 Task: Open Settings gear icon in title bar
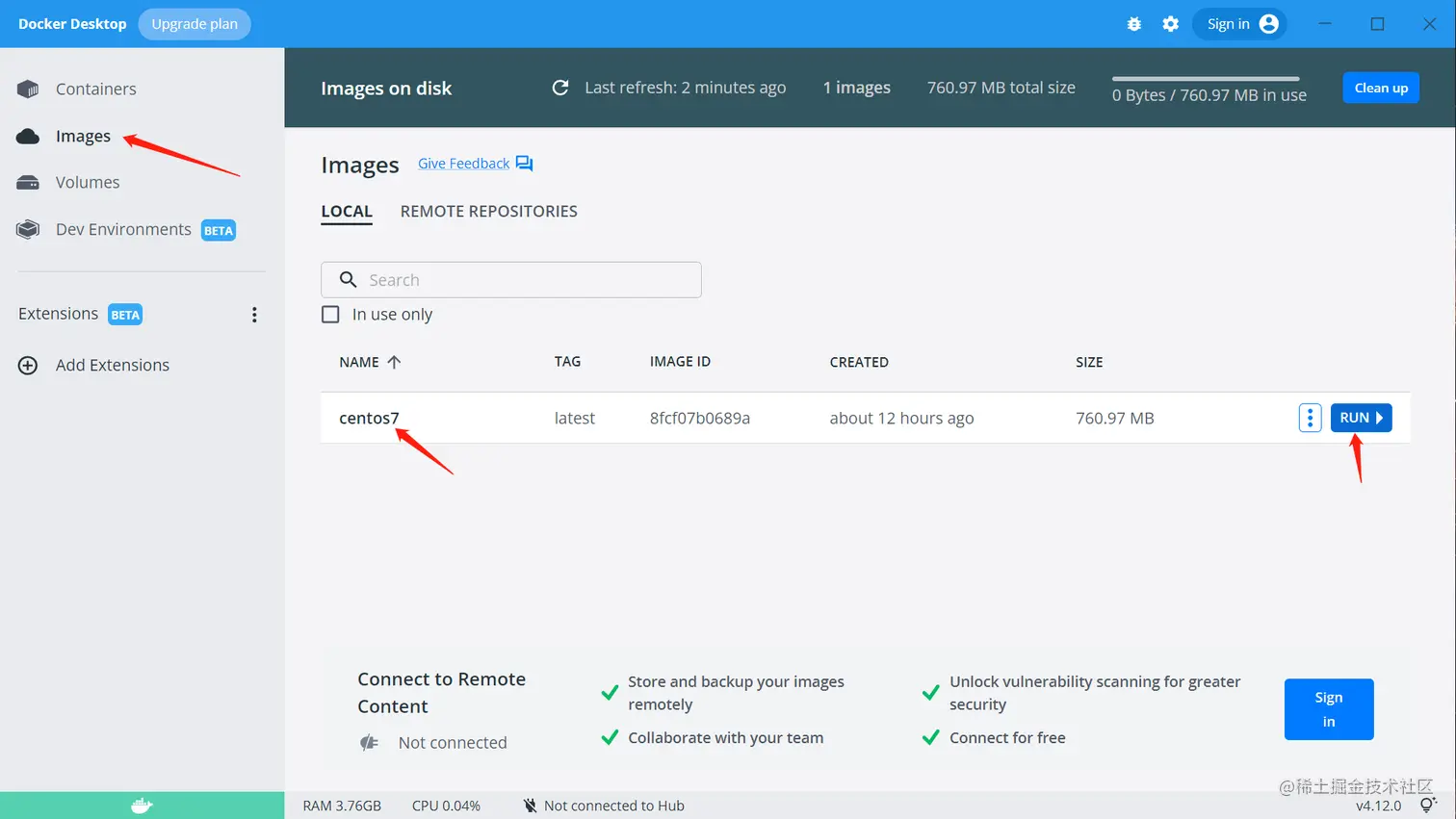1170,24
